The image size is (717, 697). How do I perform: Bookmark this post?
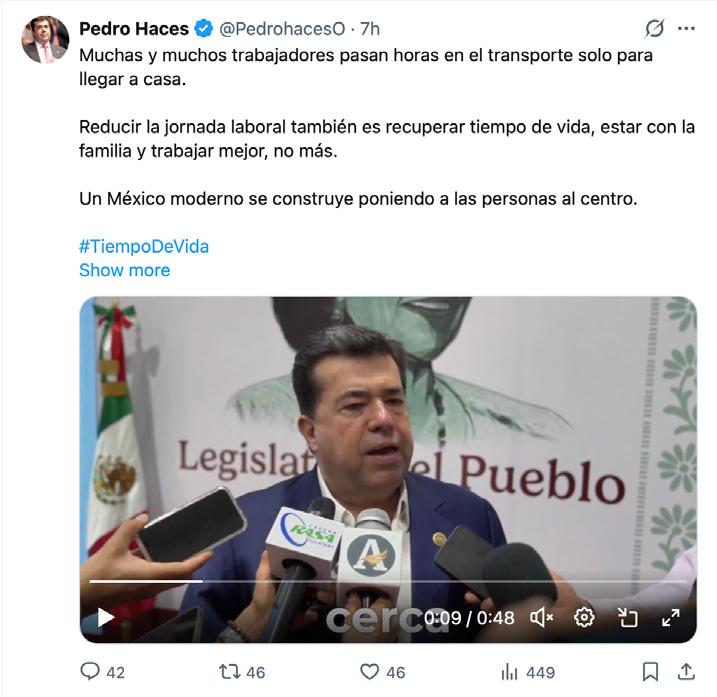point(650,672)
